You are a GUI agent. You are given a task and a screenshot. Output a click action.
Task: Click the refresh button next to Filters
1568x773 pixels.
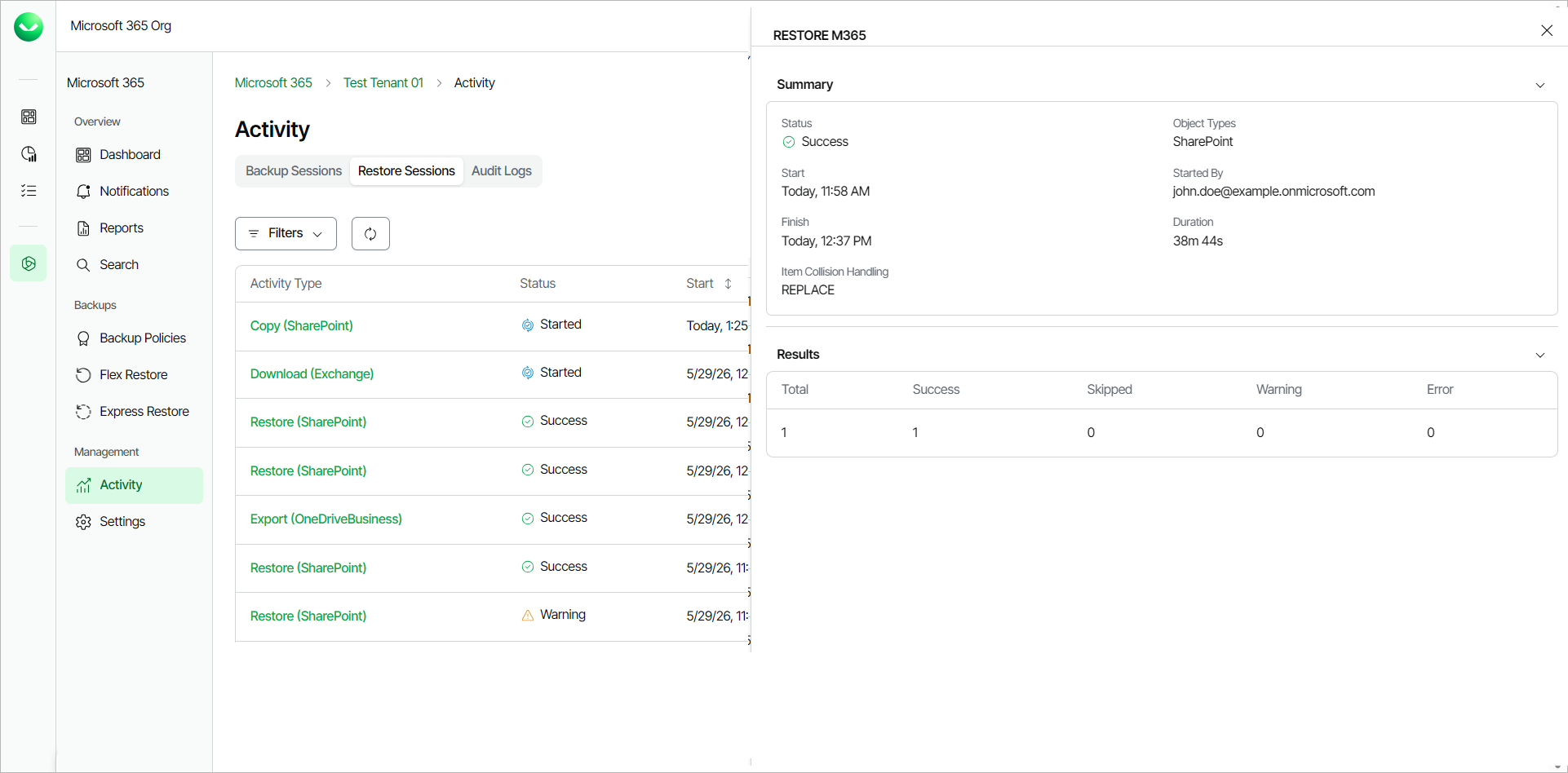tap(370, 233)
